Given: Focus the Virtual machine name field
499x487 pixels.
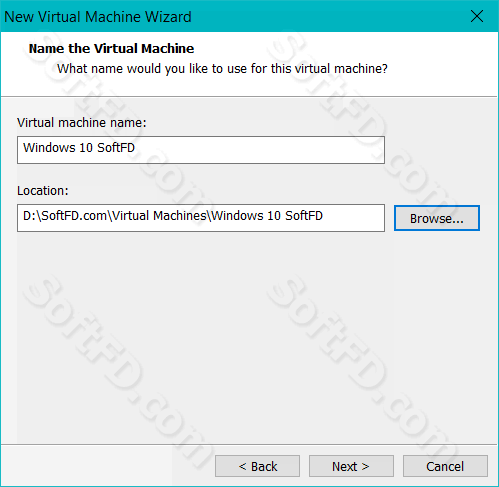Looking at the screenshot, I should [x=201, y=150].
